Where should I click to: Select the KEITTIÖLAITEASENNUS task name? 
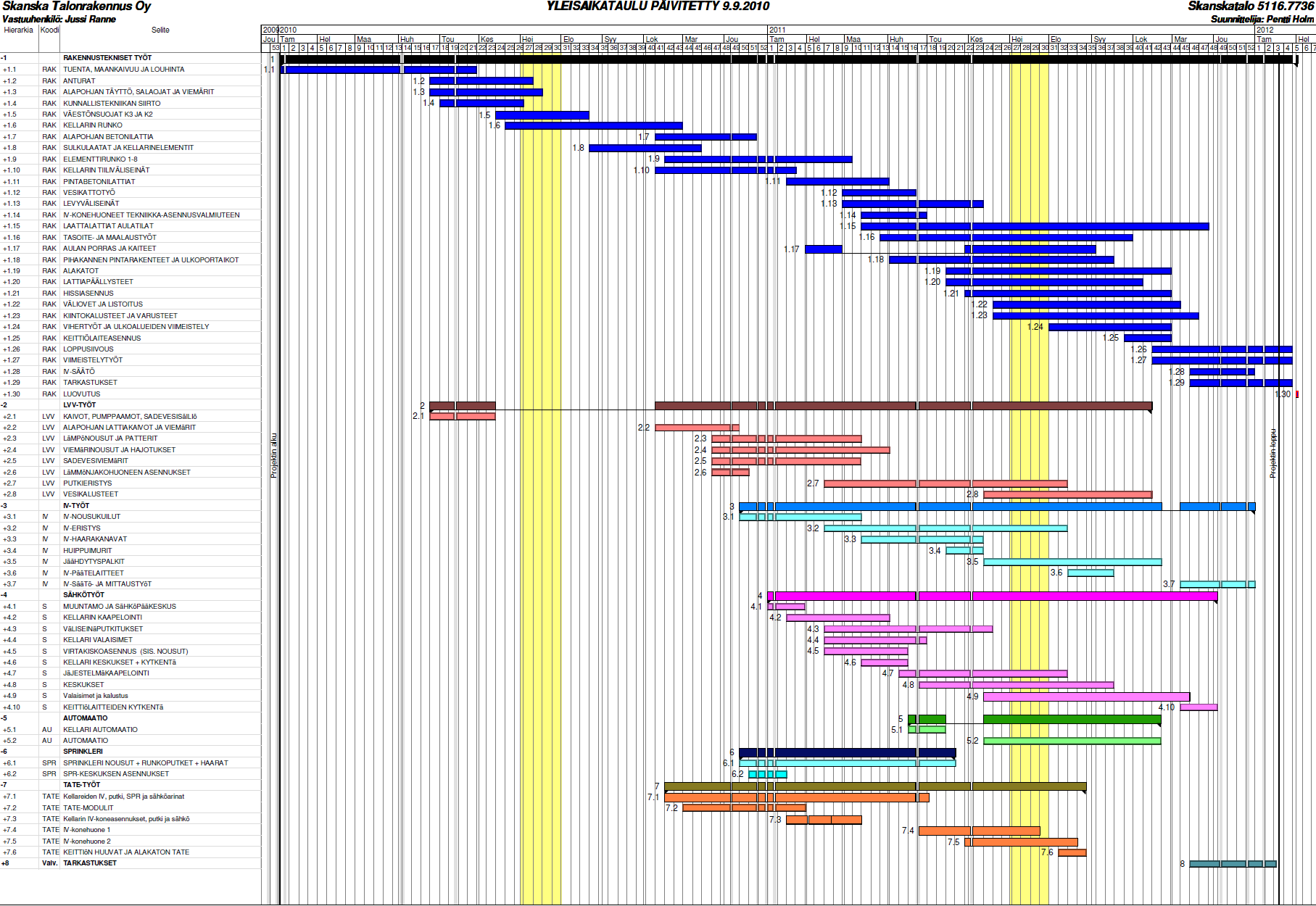pyautogui.click(x=102, y=338)
